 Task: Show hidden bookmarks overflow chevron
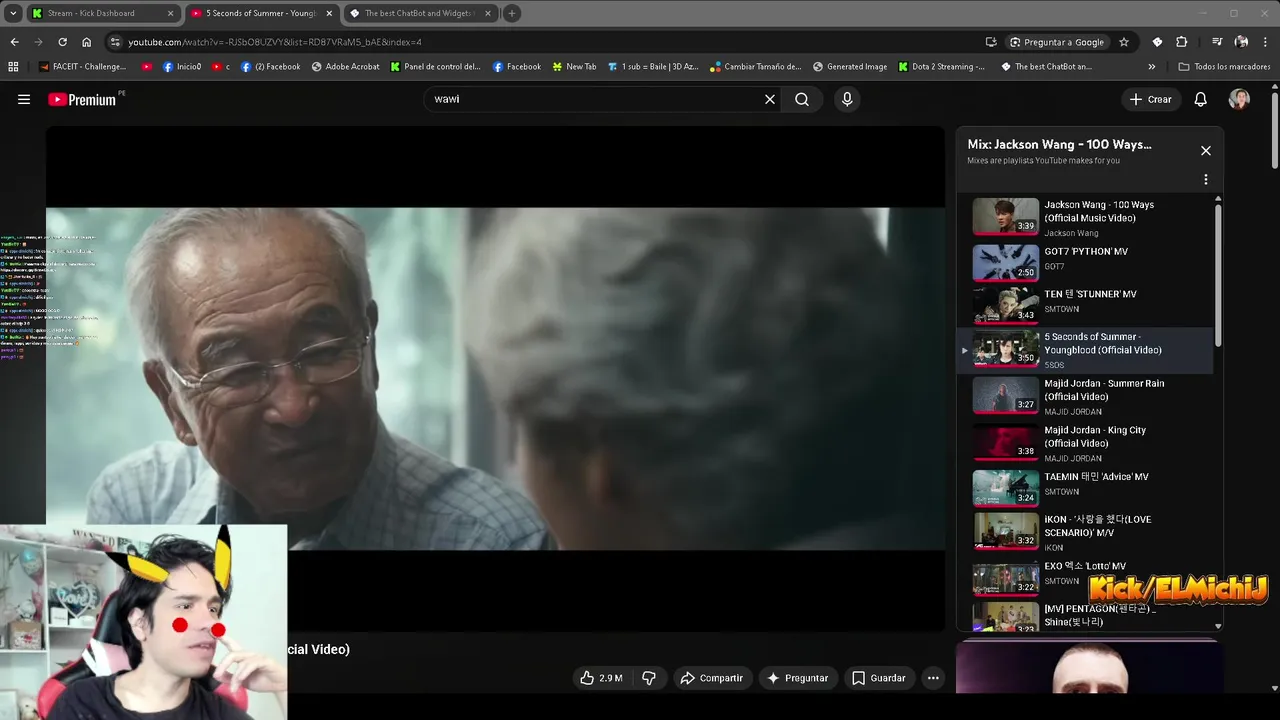click(x=1151, y=67)
